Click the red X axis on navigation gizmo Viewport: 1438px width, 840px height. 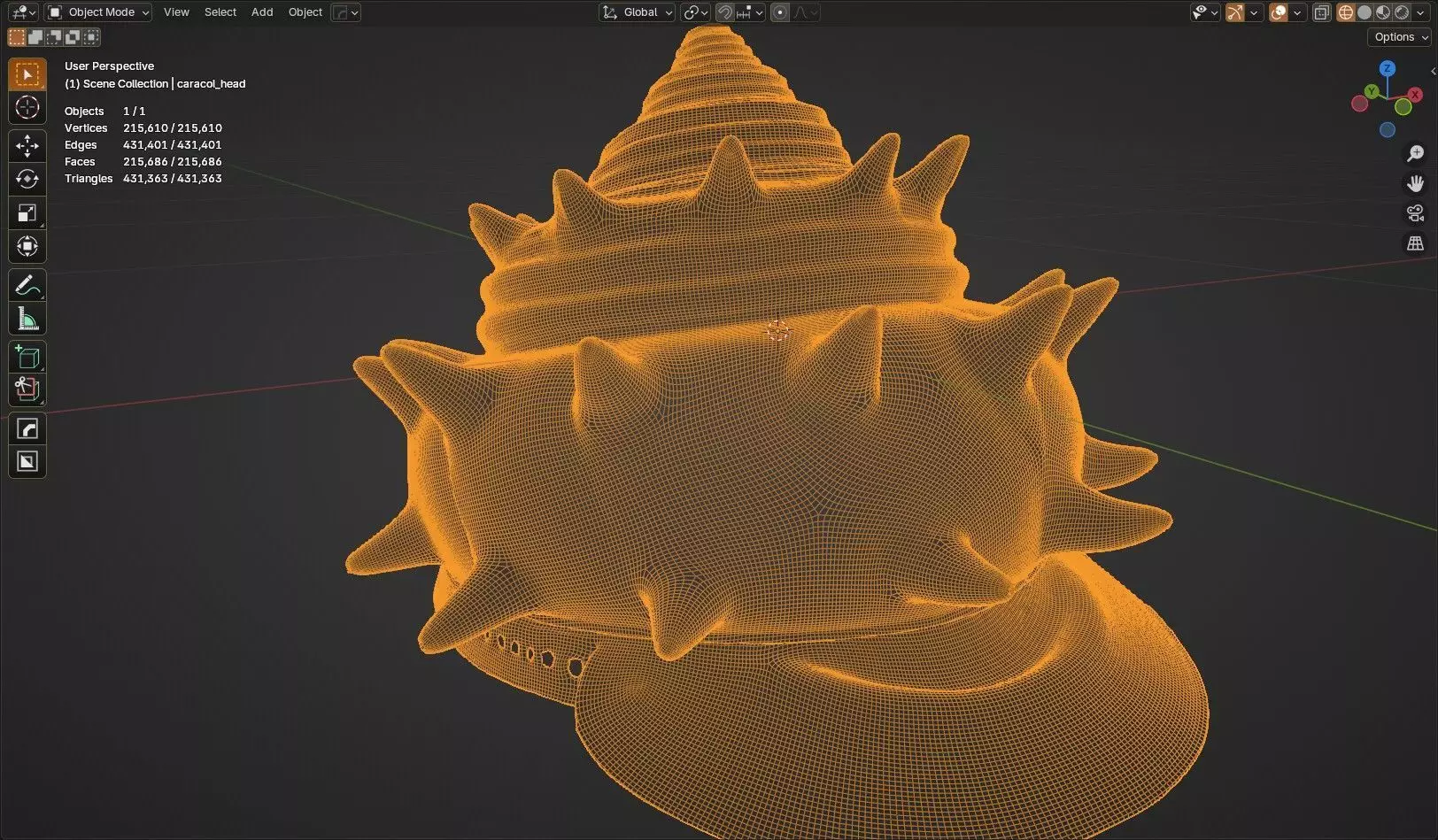coord(1415,95)
